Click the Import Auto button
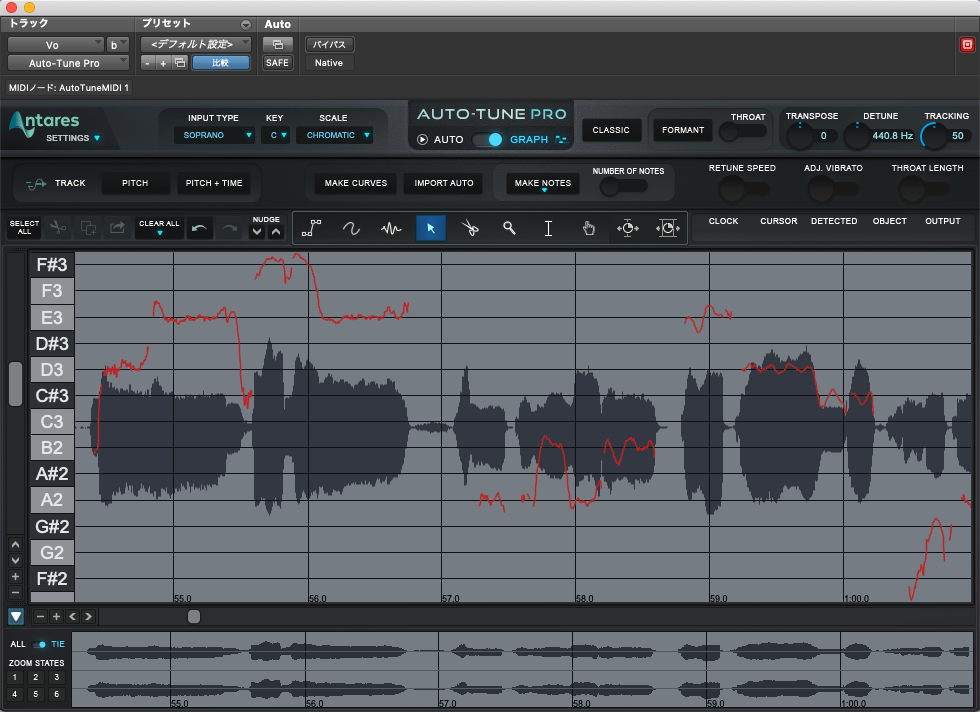Viewport: 980px width, 712px height. [443, 184]
